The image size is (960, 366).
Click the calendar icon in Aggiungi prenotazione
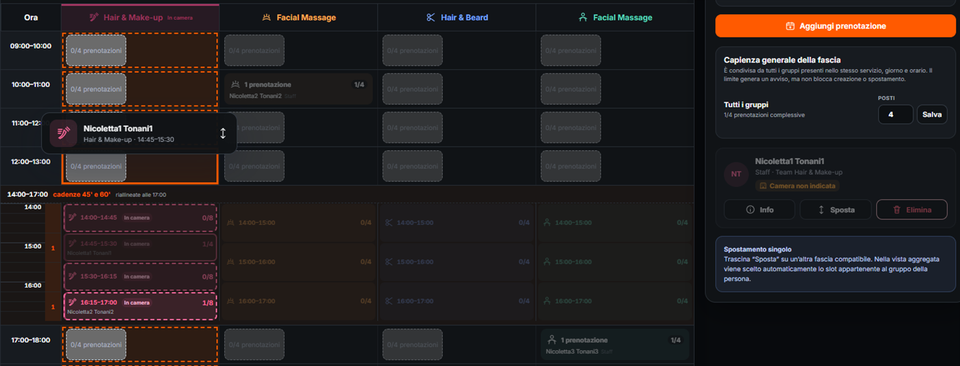(790, 26)
